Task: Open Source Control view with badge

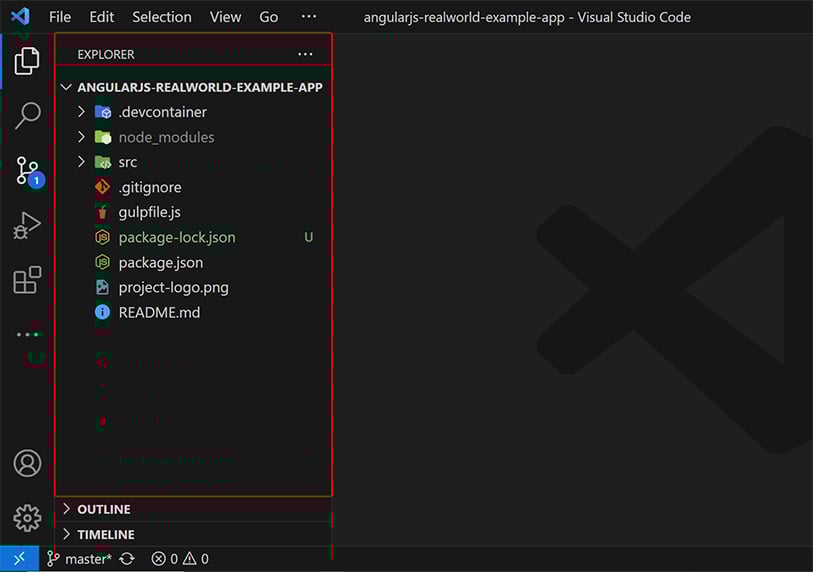Action: [x=27, y=171]
